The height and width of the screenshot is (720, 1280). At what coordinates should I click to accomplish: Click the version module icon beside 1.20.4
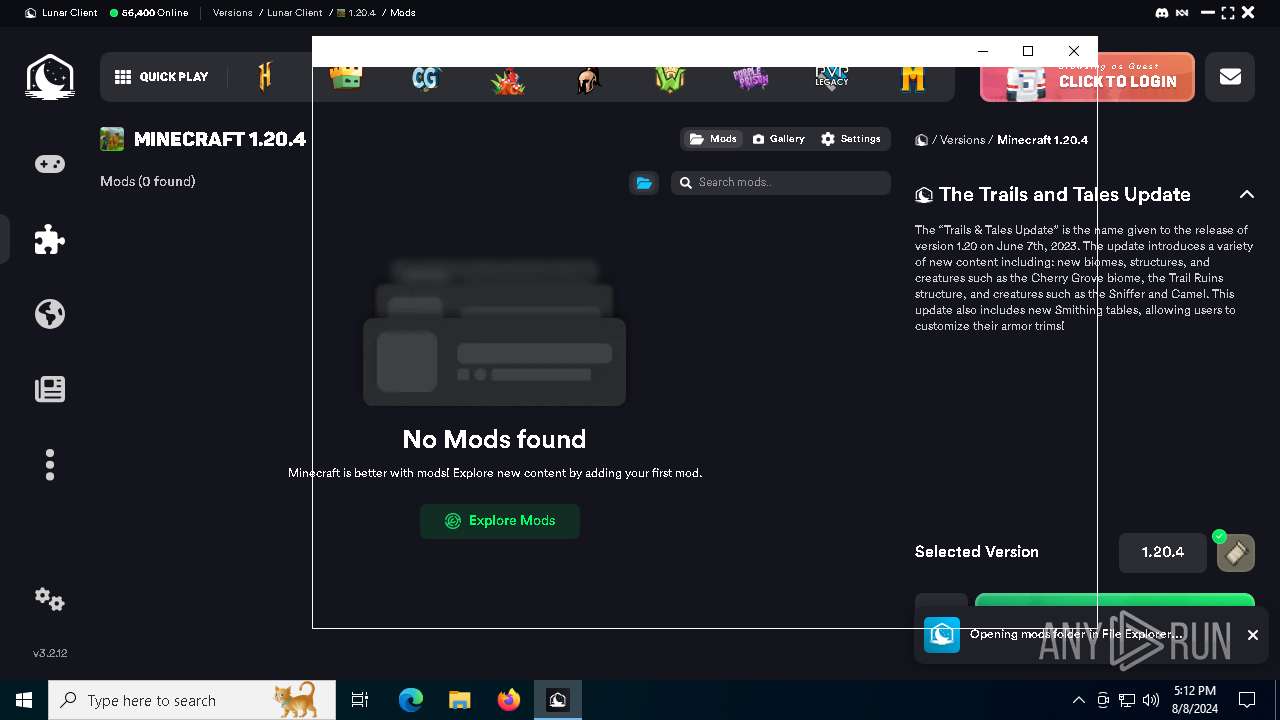click(x=1236, y=553)
